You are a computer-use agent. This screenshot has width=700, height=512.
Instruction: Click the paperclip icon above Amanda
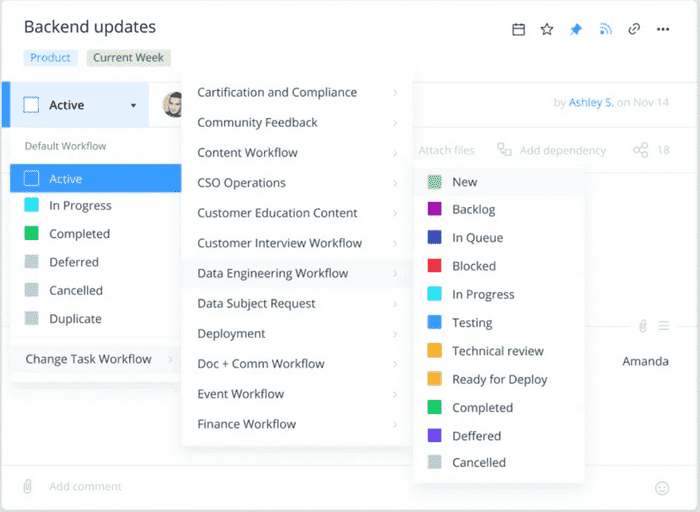(x=642, y=326)
